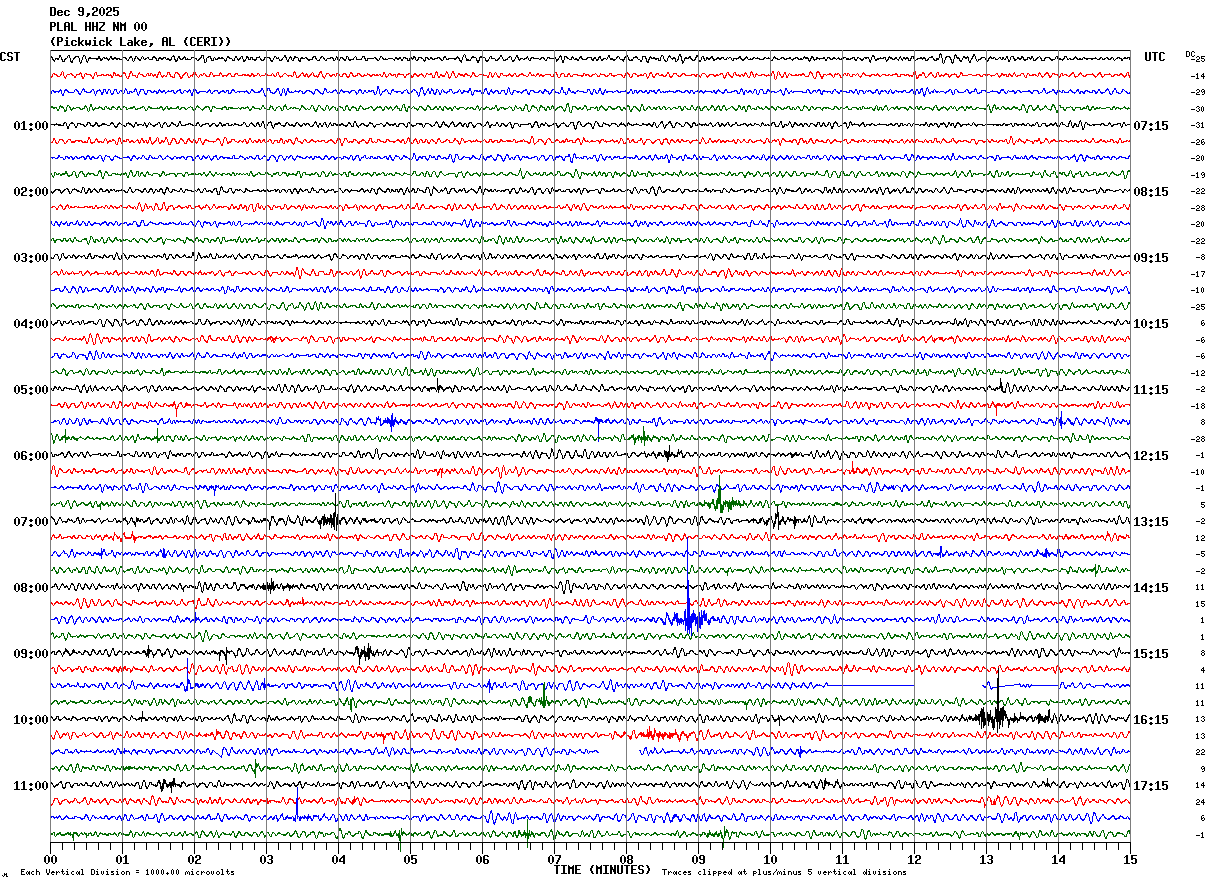This screenshot has height=886, width=1210.
Task: Click the '16:15' UTC time label
Action: 1152,720
